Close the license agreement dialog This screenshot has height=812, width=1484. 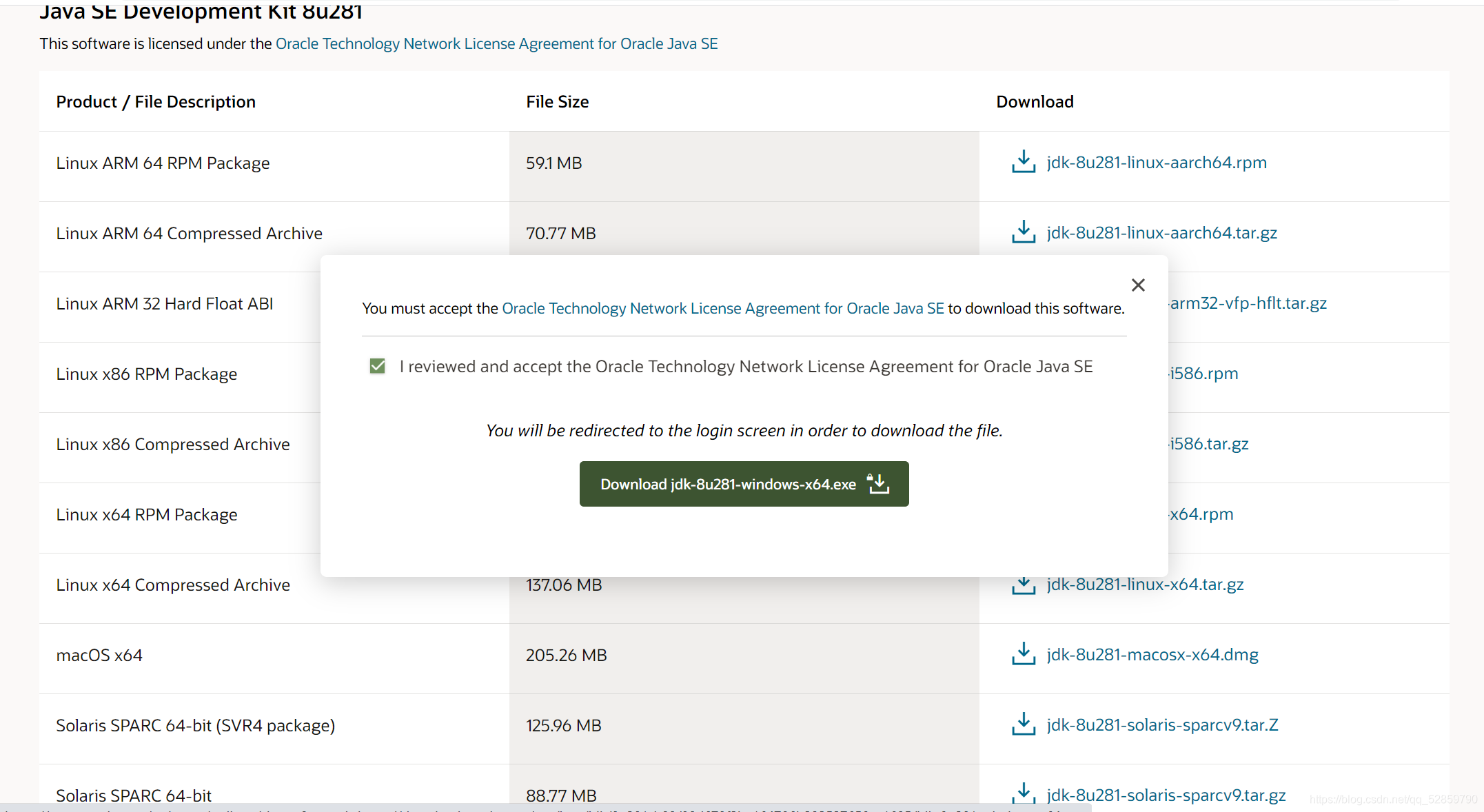point(1138,285)
